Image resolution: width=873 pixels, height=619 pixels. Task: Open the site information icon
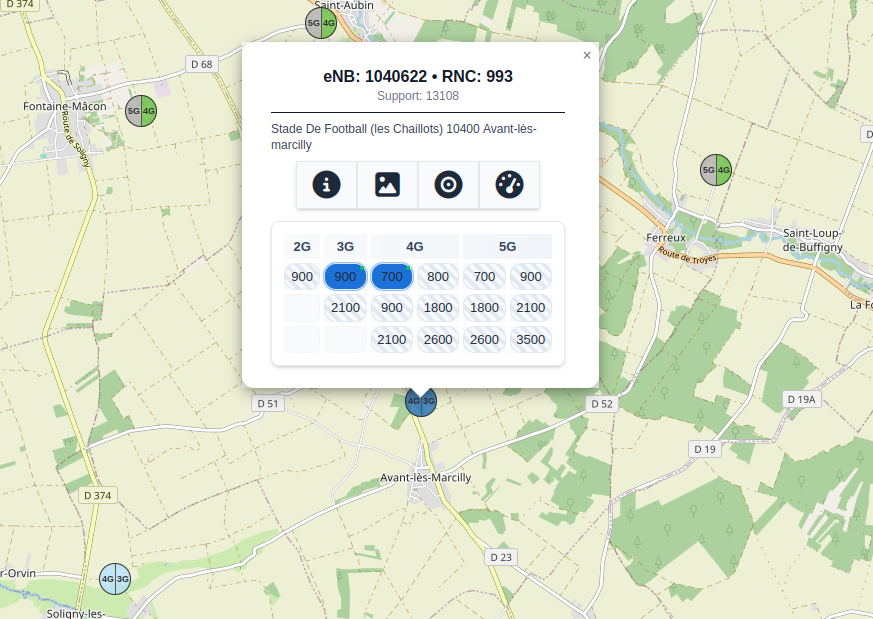pos(327,185)
